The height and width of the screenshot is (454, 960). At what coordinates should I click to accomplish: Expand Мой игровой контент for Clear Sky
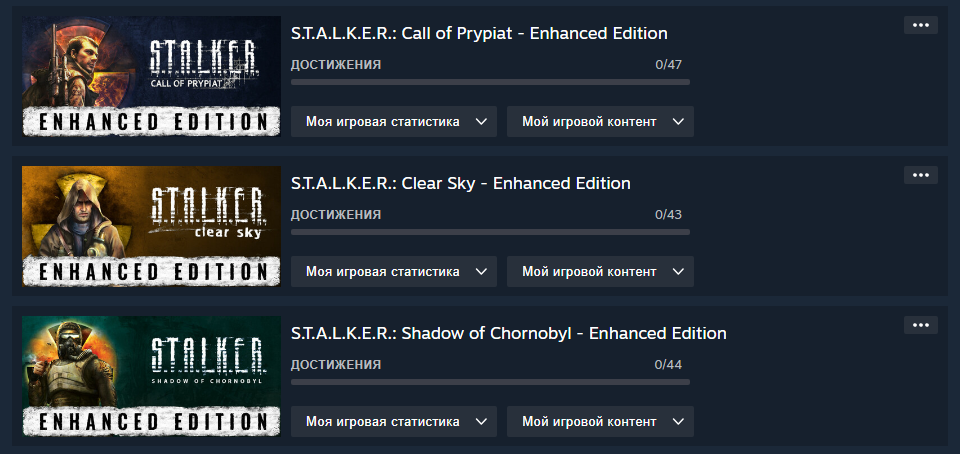(600, 271)
